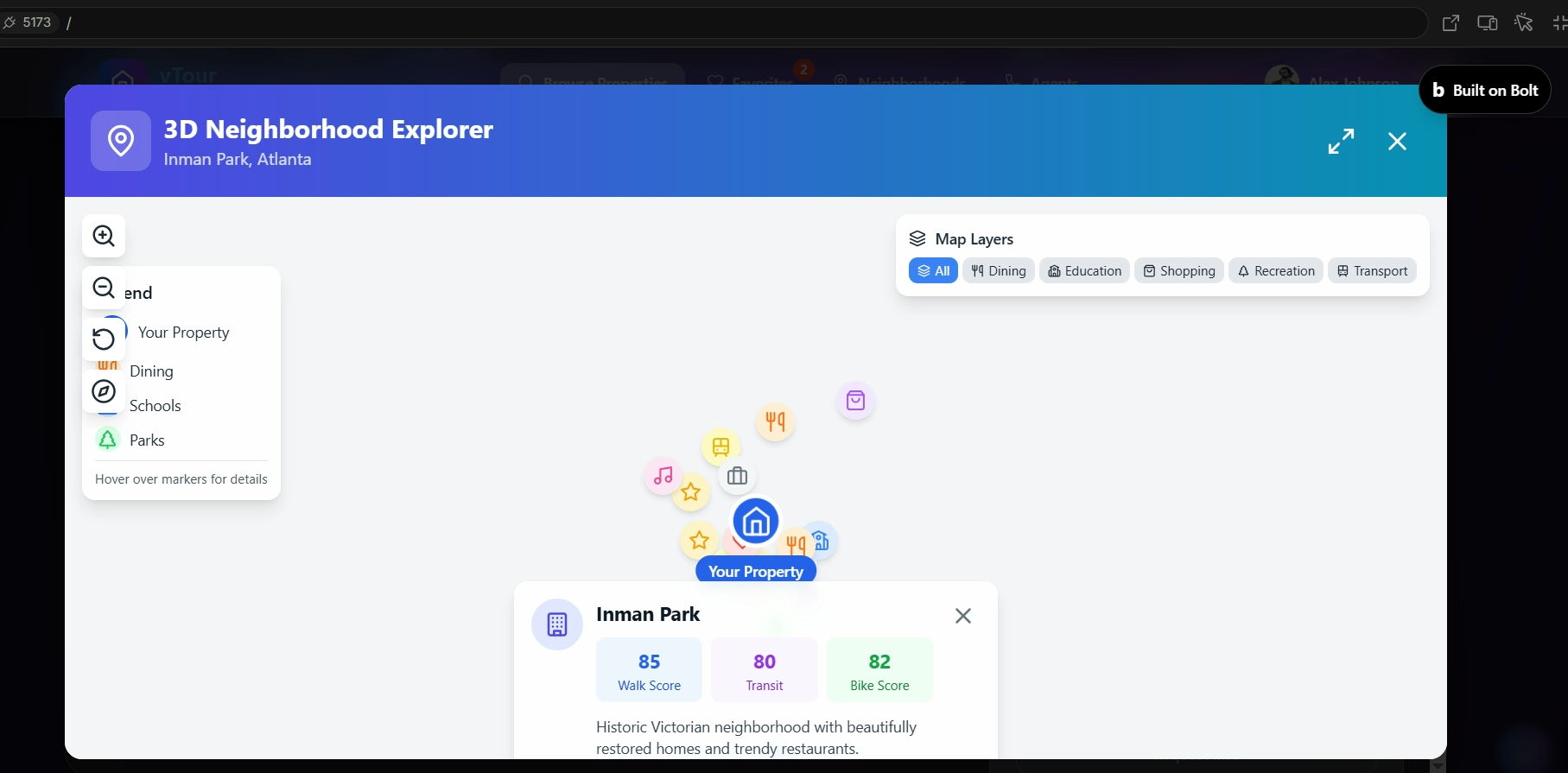
Task: Filter map by Transport layer
Action: [1372, 270]
